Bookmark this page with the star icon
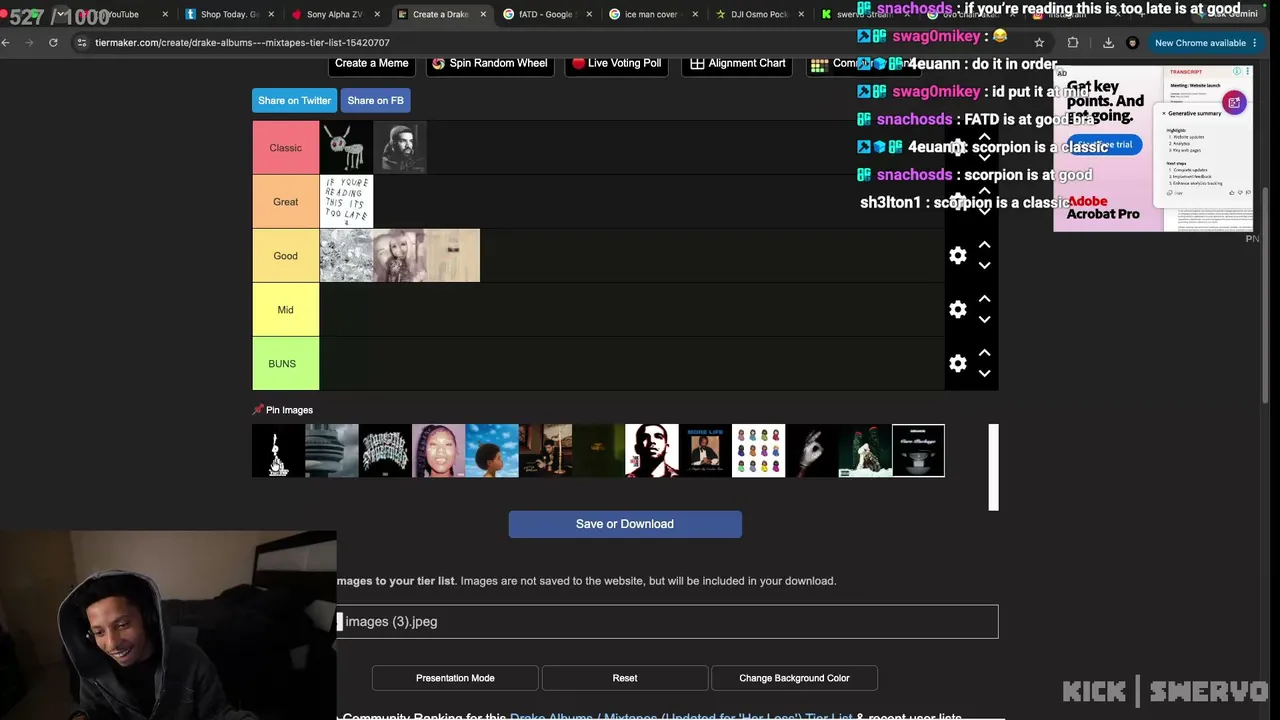The width and height of the screenshot is (1280, 720). pos(1039,43)
